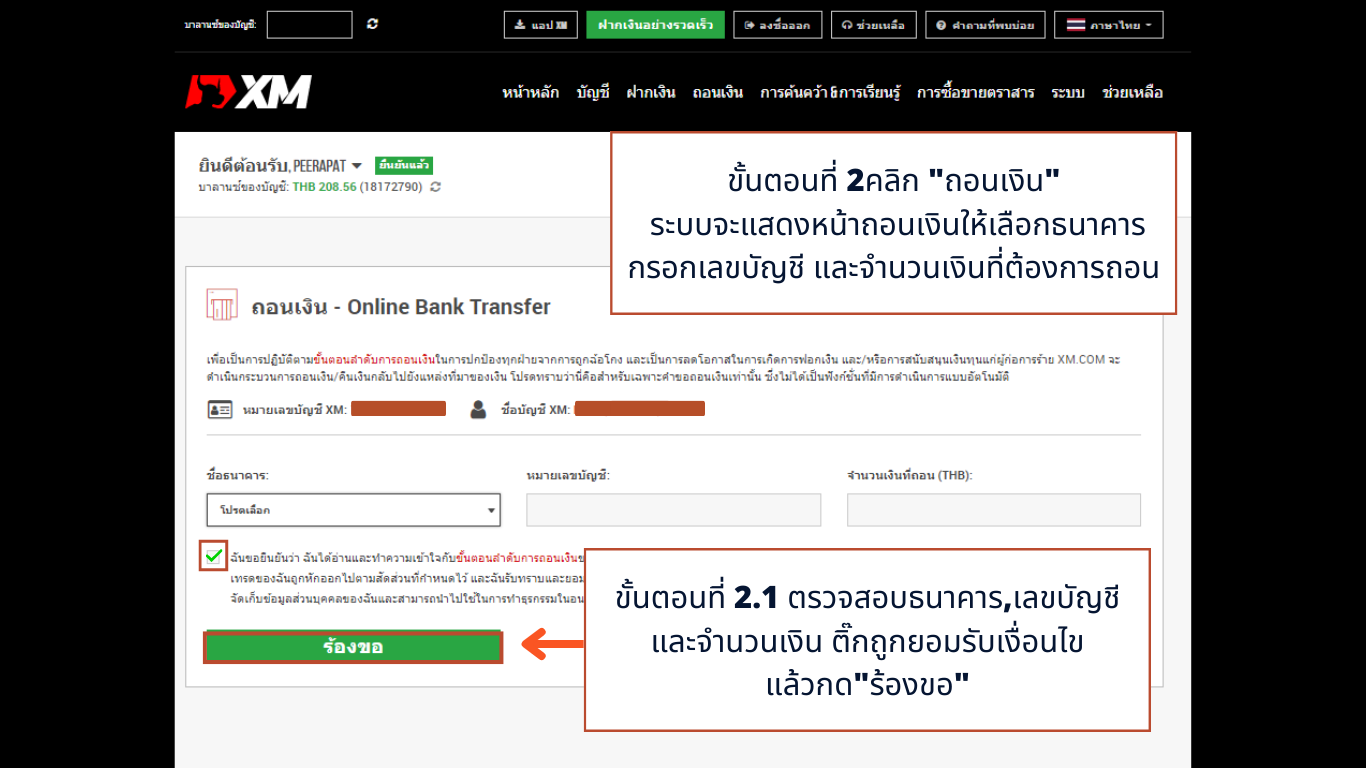Open ช่วยเหลือ in the main navigation

[x=1132, y=93]
